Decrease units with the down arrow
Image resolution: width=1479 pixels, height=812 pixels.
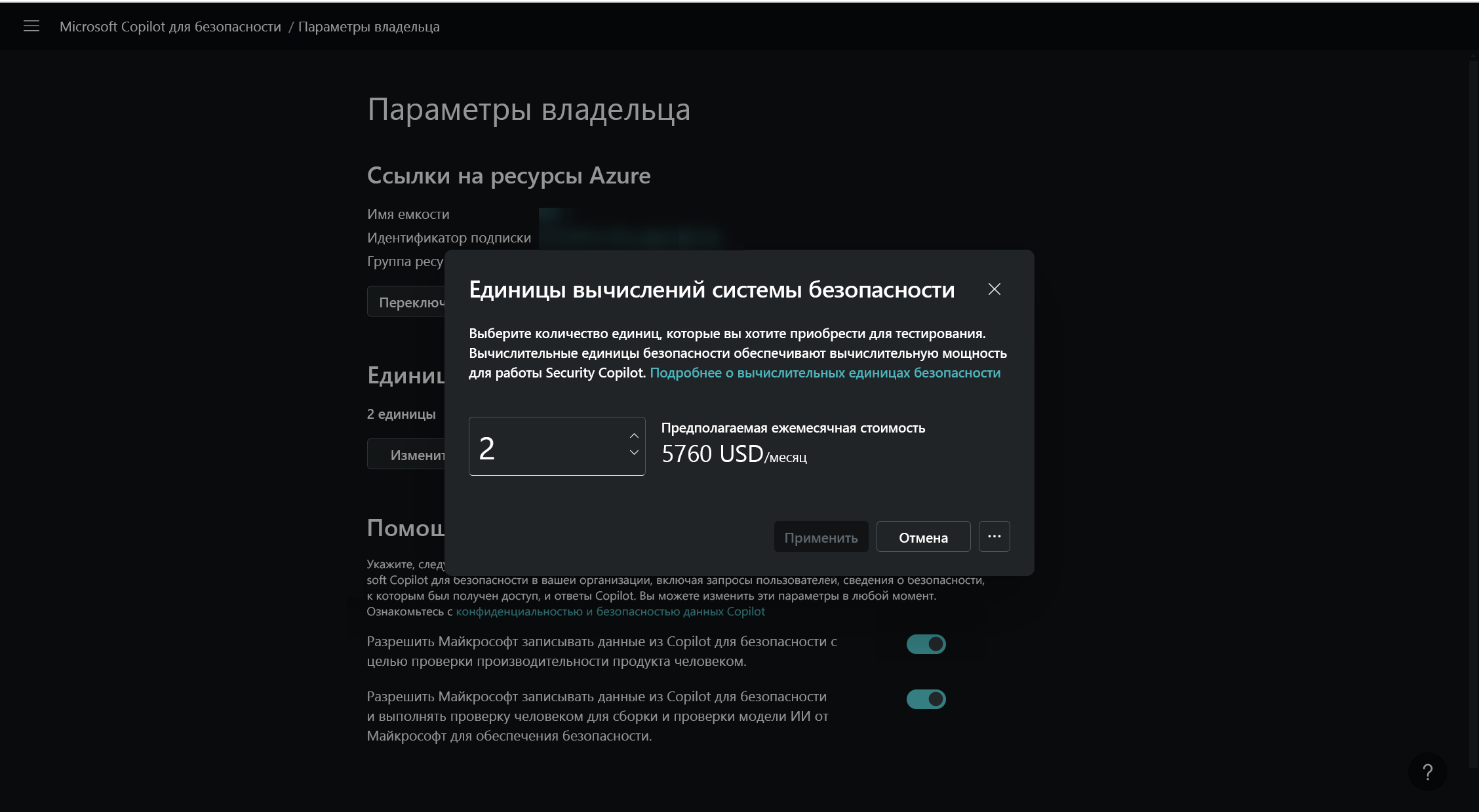click(634, 453)
